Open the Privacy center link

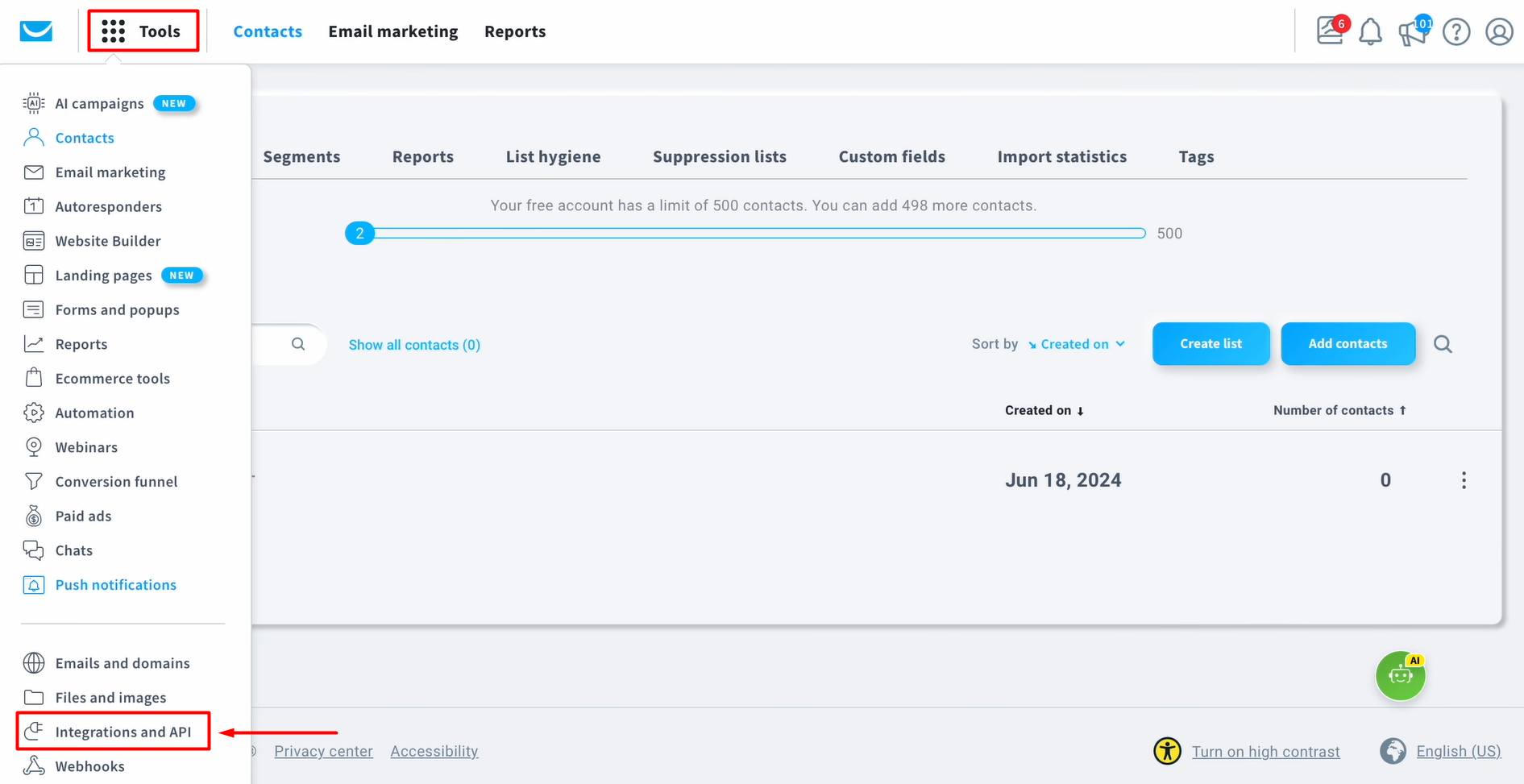coord(323,750)
